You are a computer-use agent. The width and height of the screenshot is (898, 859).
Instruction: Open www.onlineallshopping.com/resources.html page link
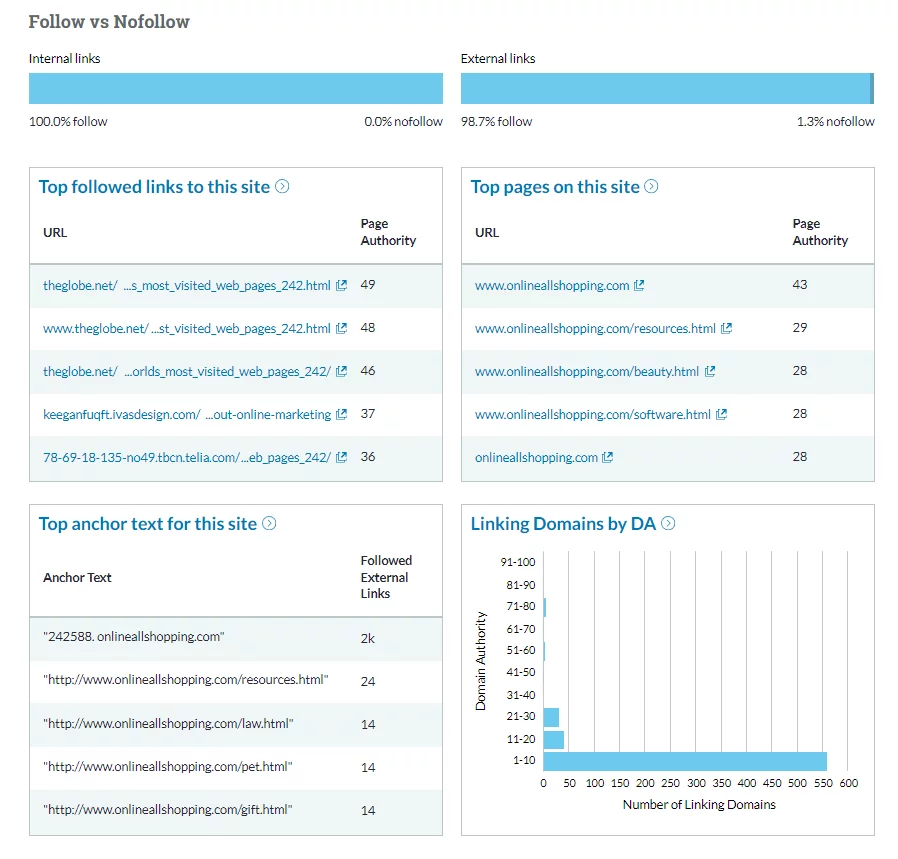pyautogui.click(x=595, y=328)
